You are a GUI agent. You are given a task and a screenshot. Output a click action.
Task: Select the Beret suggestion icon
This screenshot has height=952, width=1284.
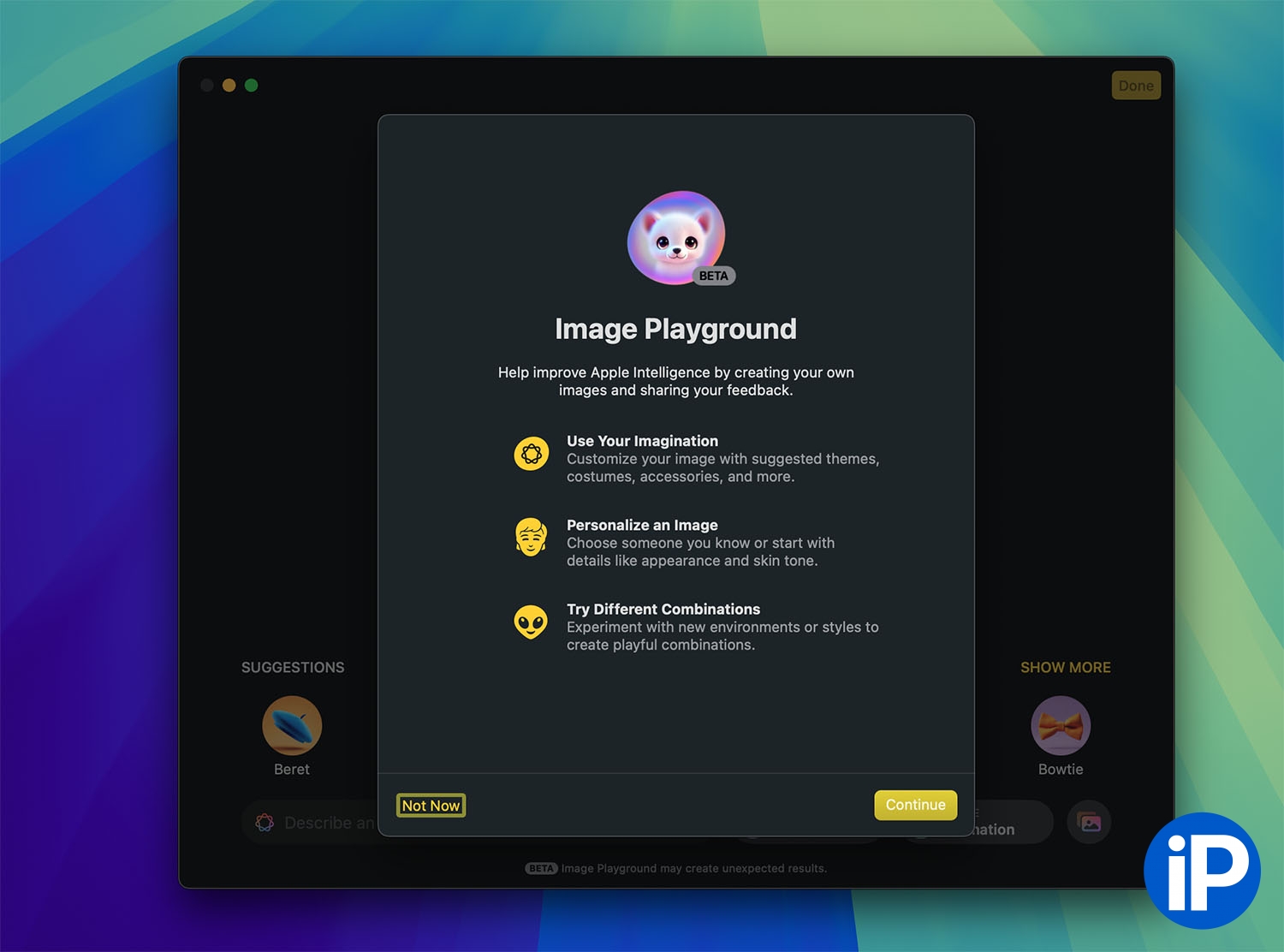click(292, 725)
